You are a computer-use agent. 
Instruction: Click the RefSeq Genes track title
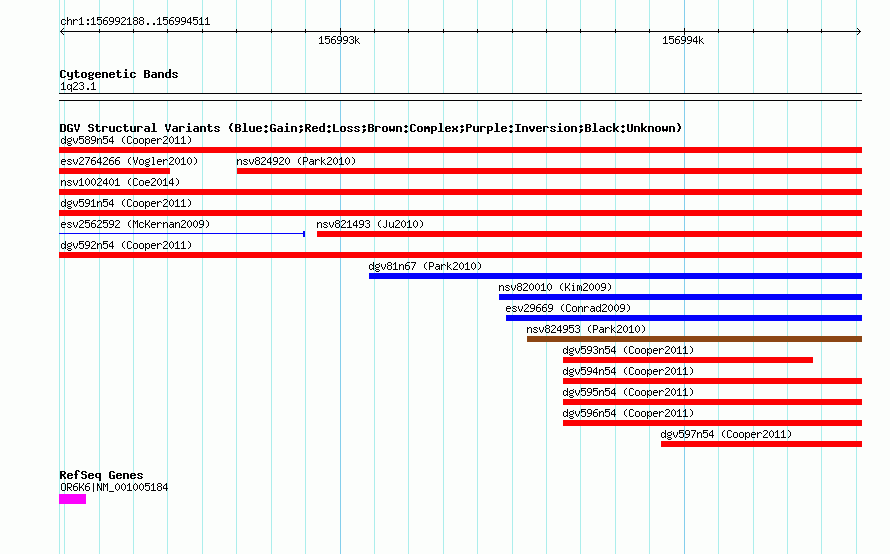coord(101,475)
